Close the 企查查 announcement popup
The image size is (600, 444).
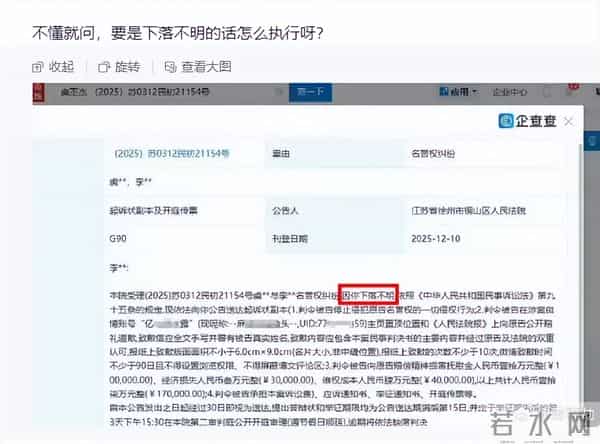pyautogui.click(x=569, y=122)
